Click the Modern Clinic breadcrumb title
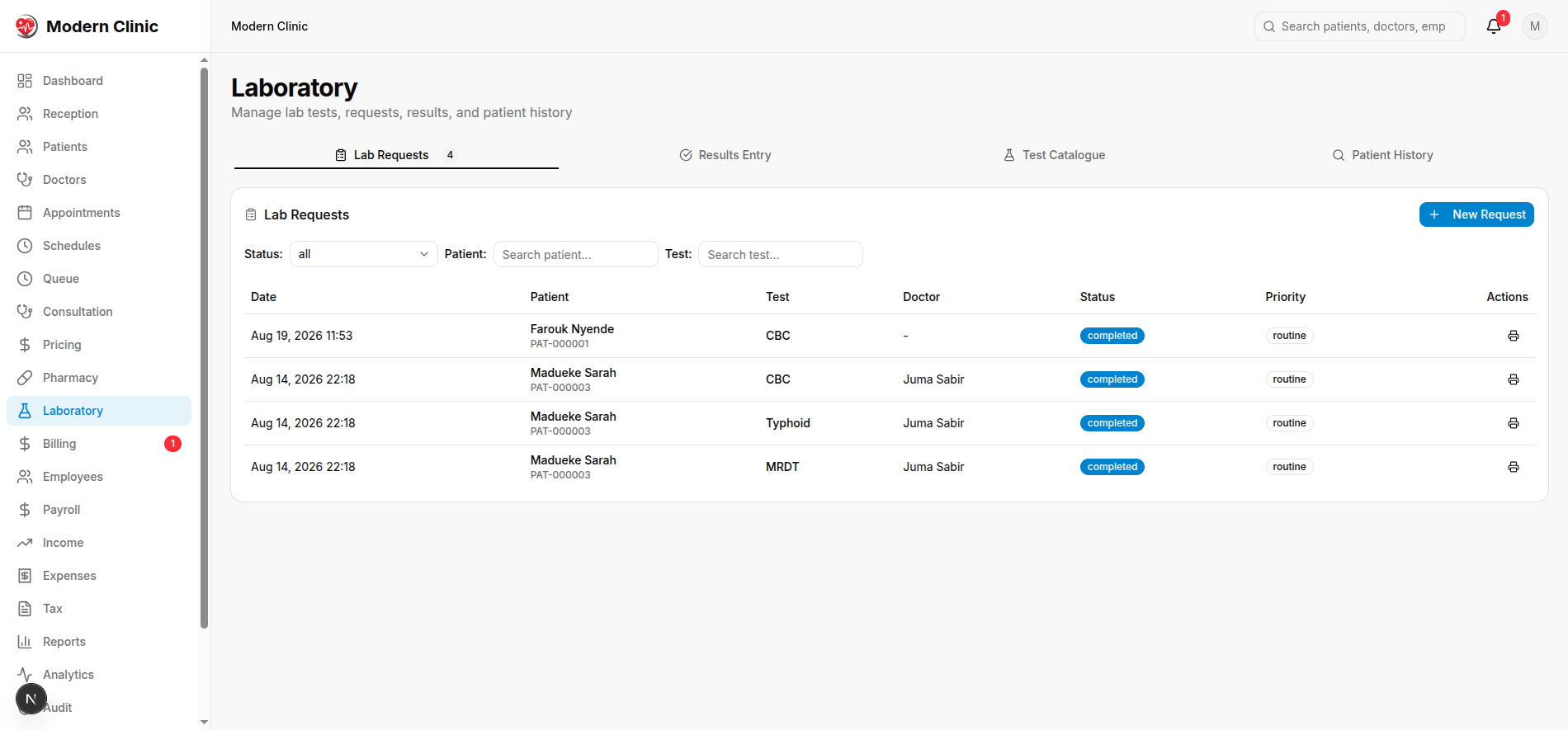1568x730 pixels. click(269, 26)
